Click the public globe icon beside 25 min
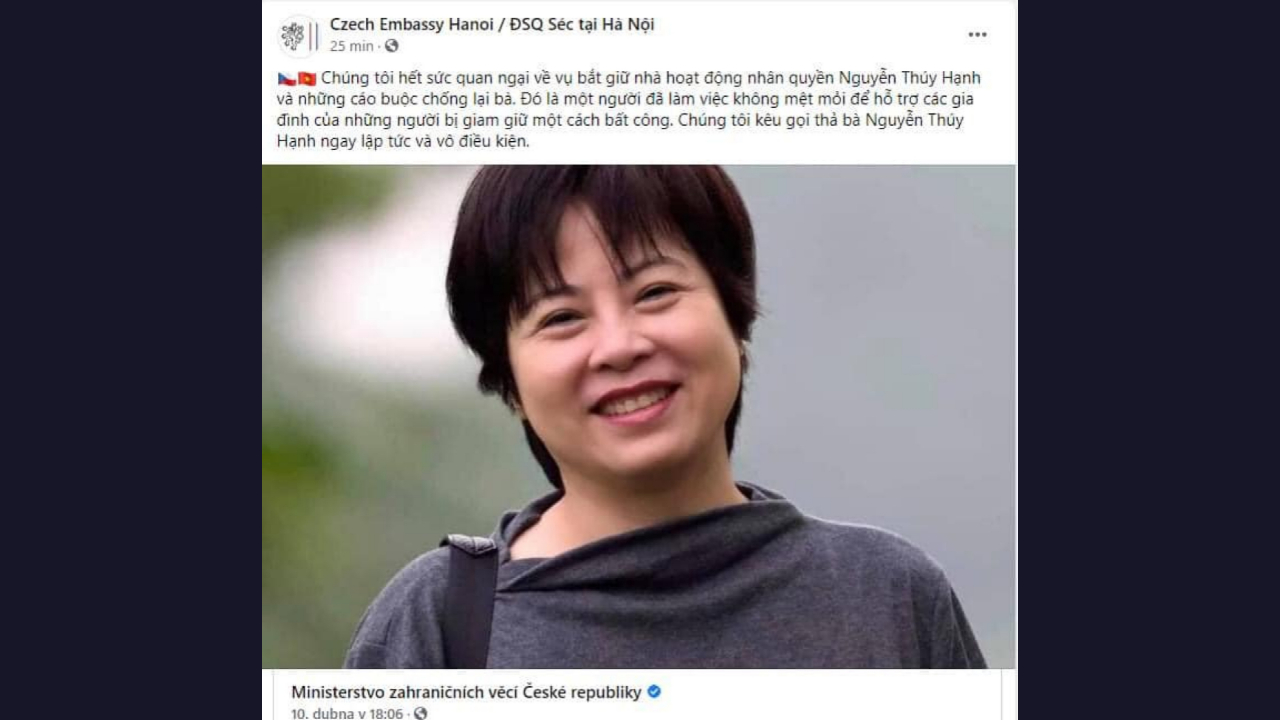 pyautogui.click(x=392, y=46)
